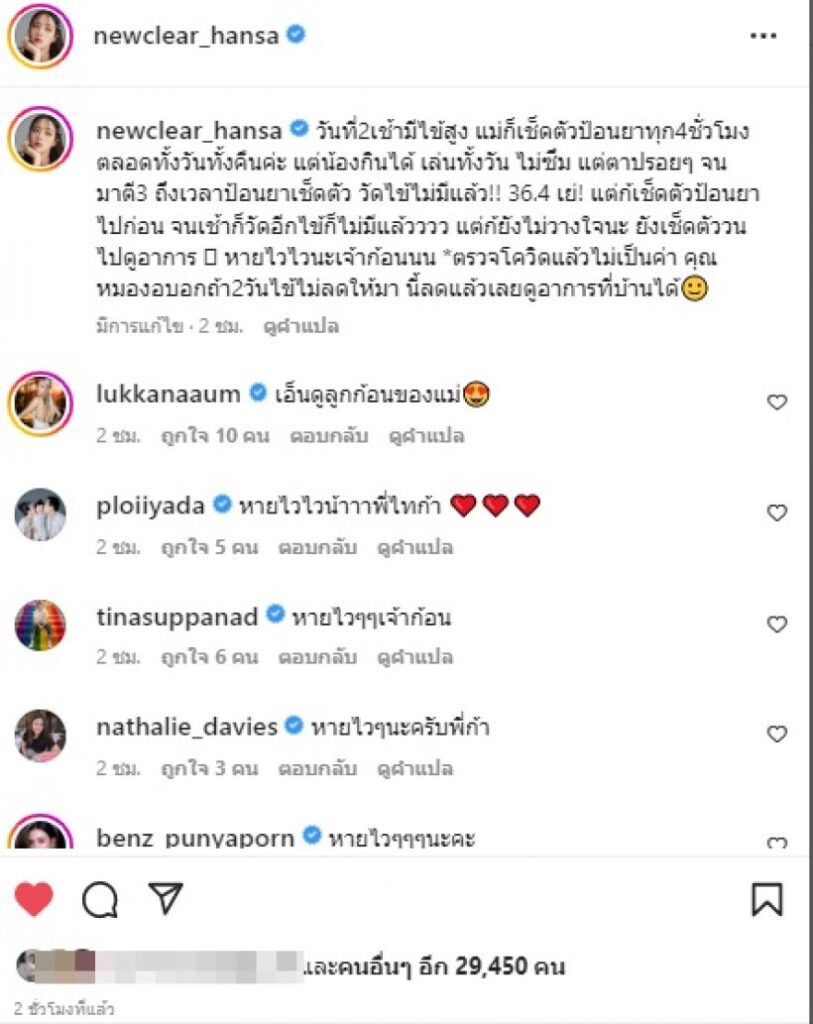Share post with paper plane icon
This screenshot has width=813, height=1024.
coord(166,898)
